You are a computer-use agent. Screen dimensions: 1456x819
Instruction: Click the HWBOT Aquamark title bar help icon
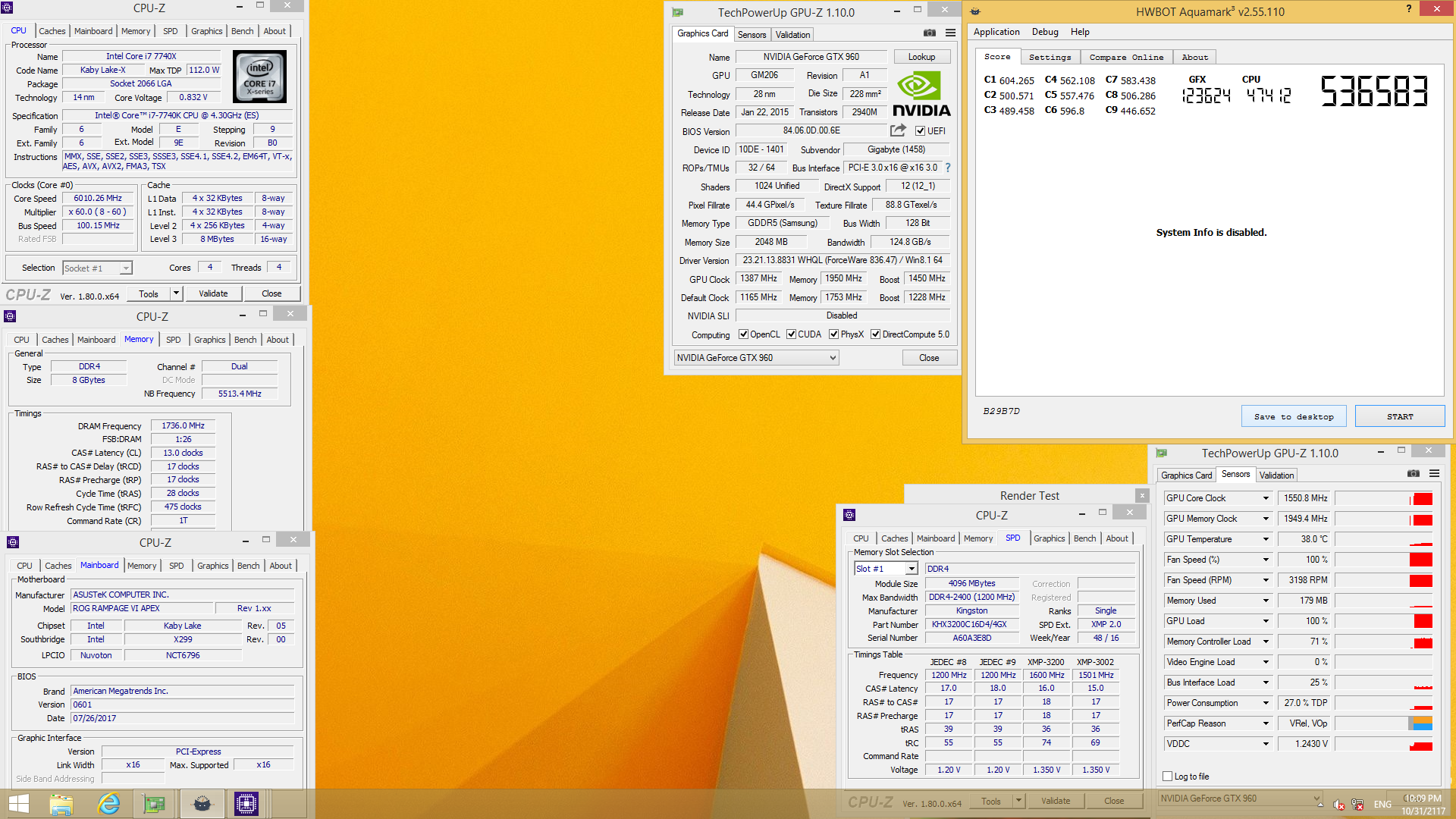click(1409, 8)
